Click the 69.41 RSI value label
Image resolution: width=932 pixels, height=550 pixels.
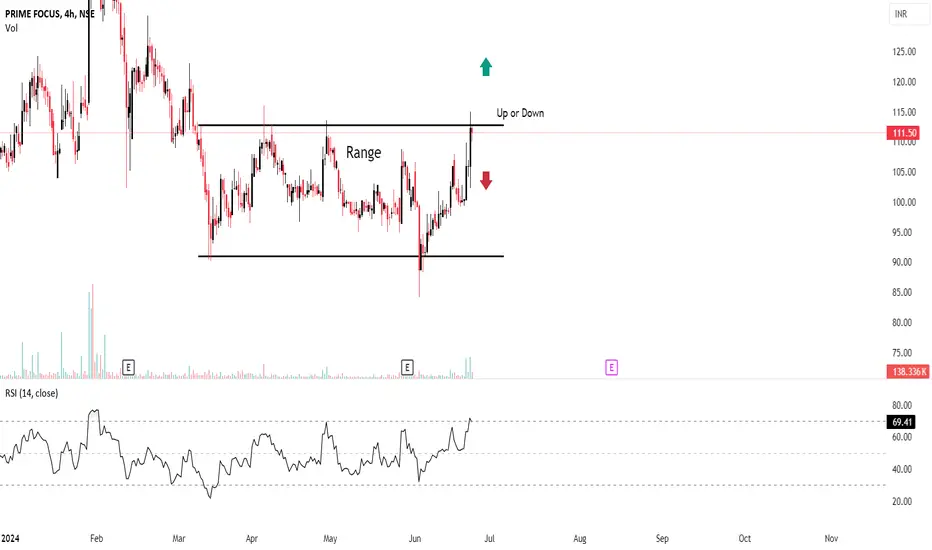[x=901, y=422]
